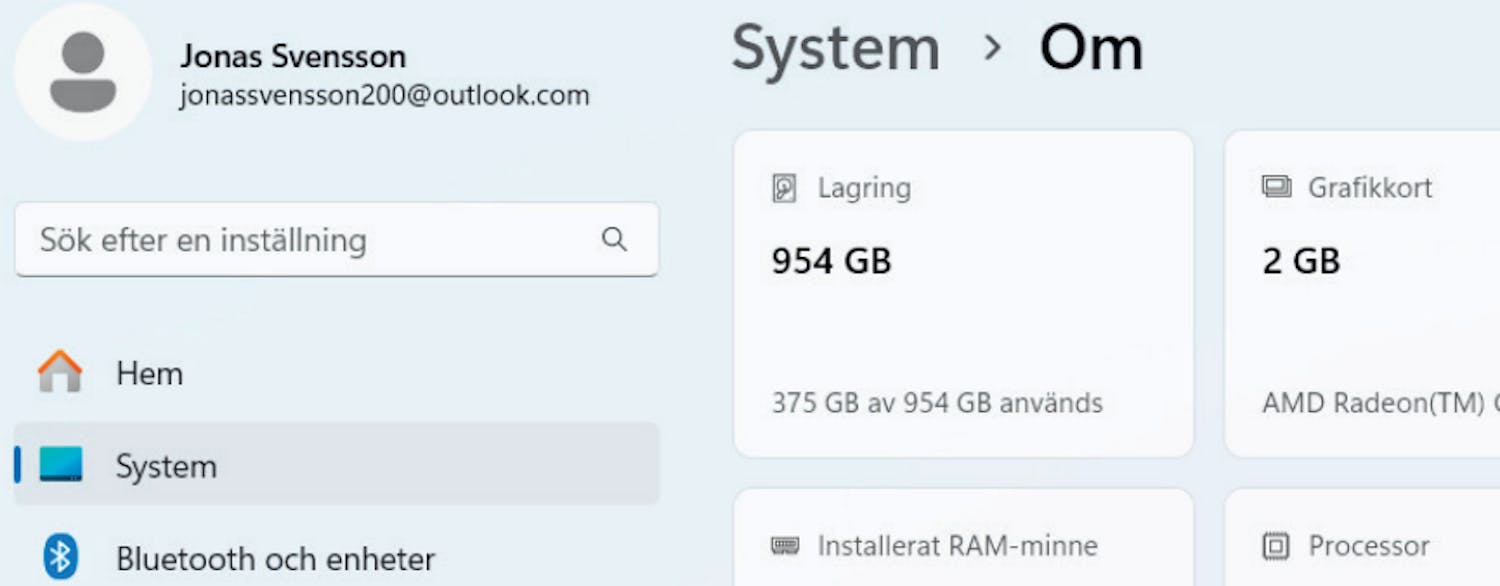Click the Installerat RAM-minne card label
This screenshot has width=1500, height=586.
pos(957,546)
